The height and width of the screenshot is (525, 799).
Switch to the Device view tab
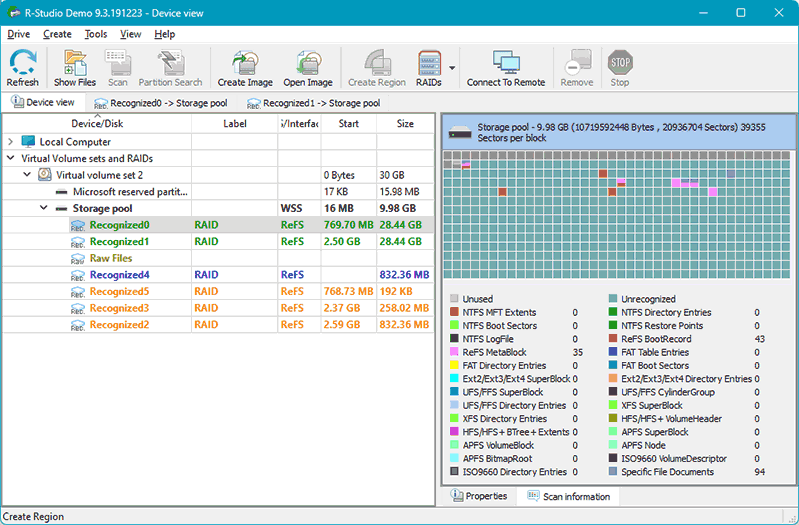43,102
